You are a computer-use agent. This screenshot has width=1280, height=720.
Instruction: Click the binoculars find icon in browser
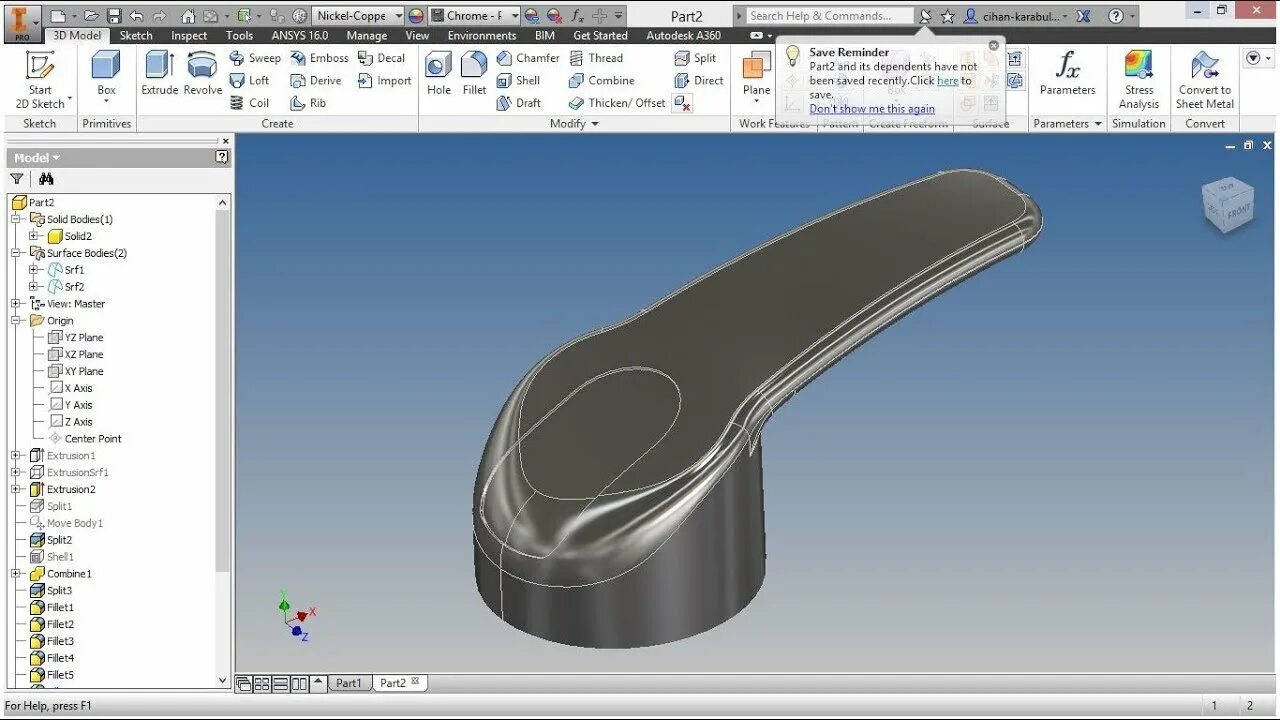pyautogui.click(x=46, y=179)
